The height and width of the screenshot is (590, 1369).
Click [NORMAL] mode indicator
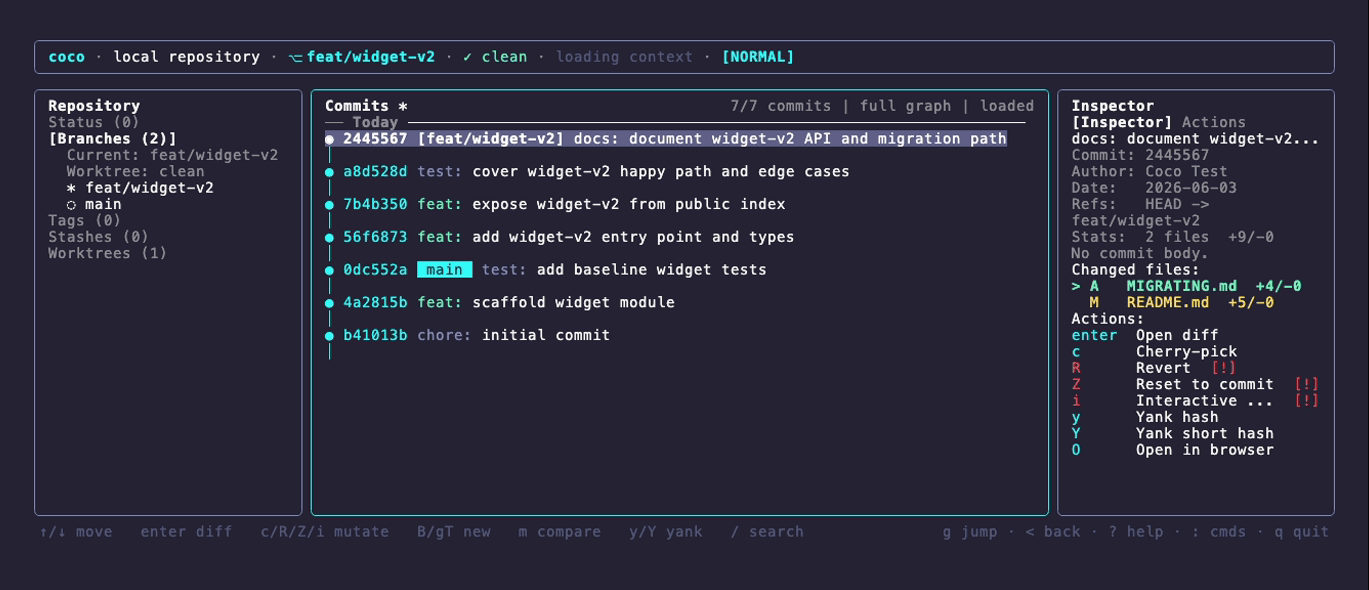click(x=758, y=57)
